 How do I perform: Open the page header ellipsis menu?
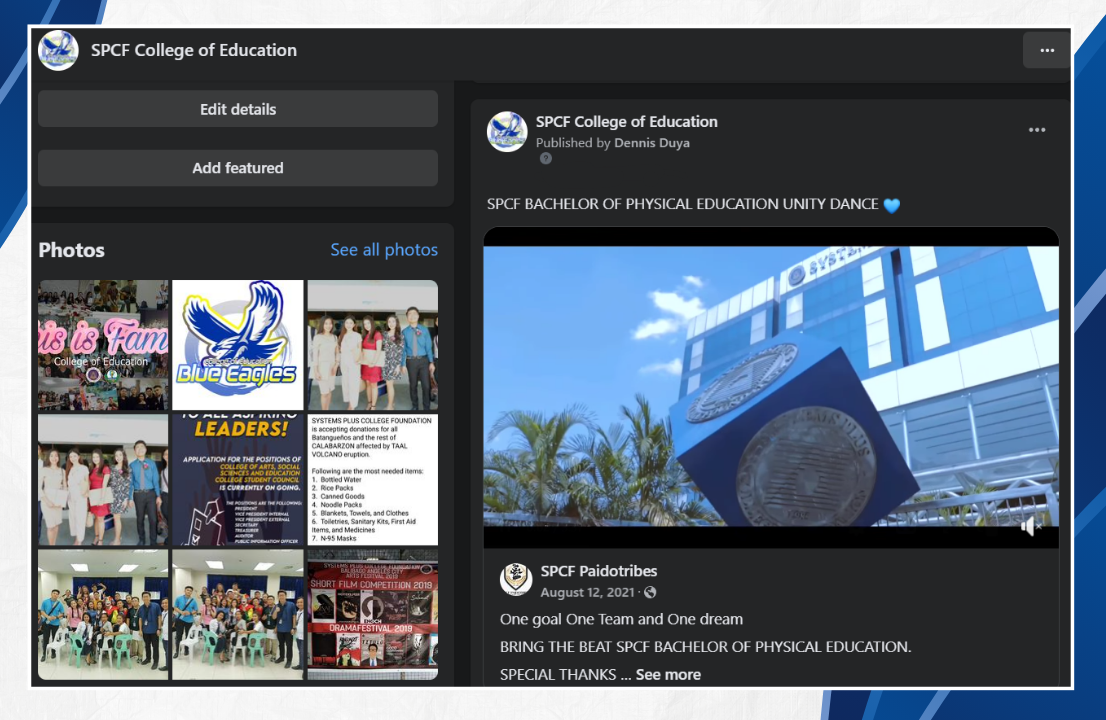[1046, 49]
